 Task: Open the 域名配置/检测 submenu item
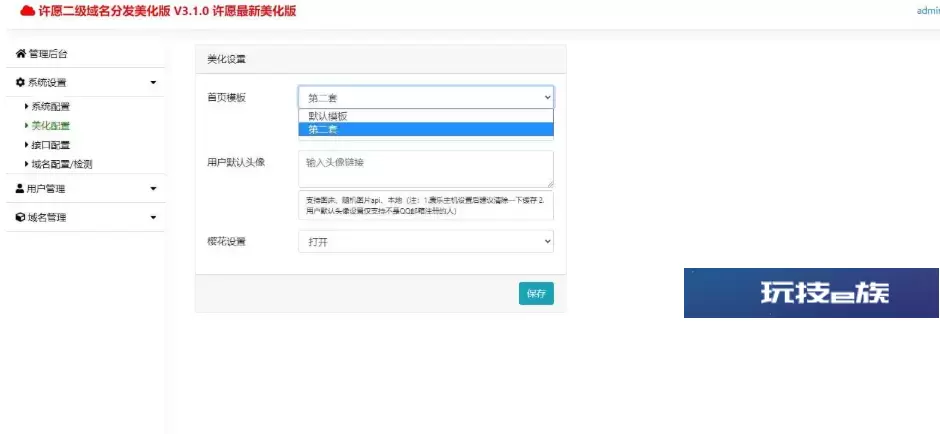[x=62, y=164]
